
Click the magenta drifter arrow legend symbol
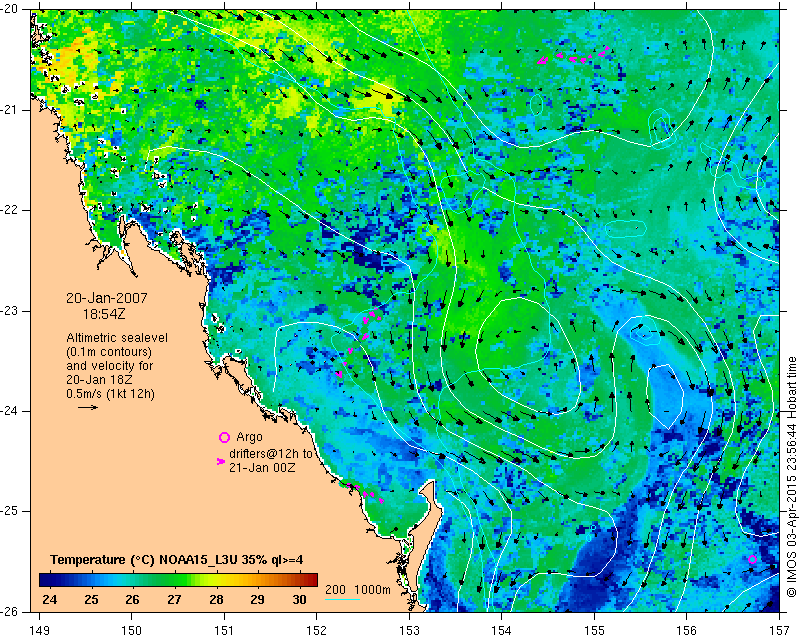(220, 461)
